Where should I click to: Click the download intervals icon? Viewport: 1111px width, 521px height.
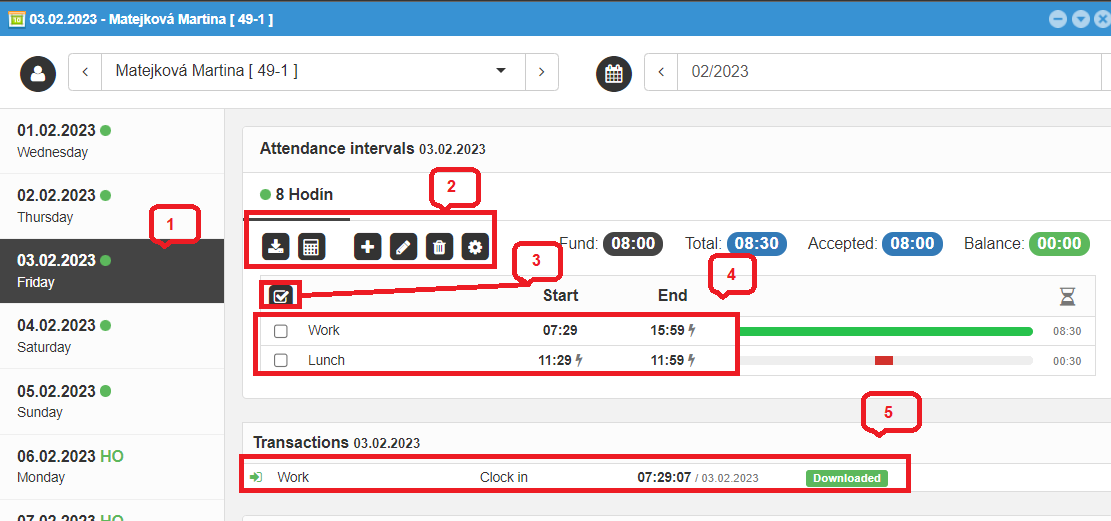coord(276,247)
